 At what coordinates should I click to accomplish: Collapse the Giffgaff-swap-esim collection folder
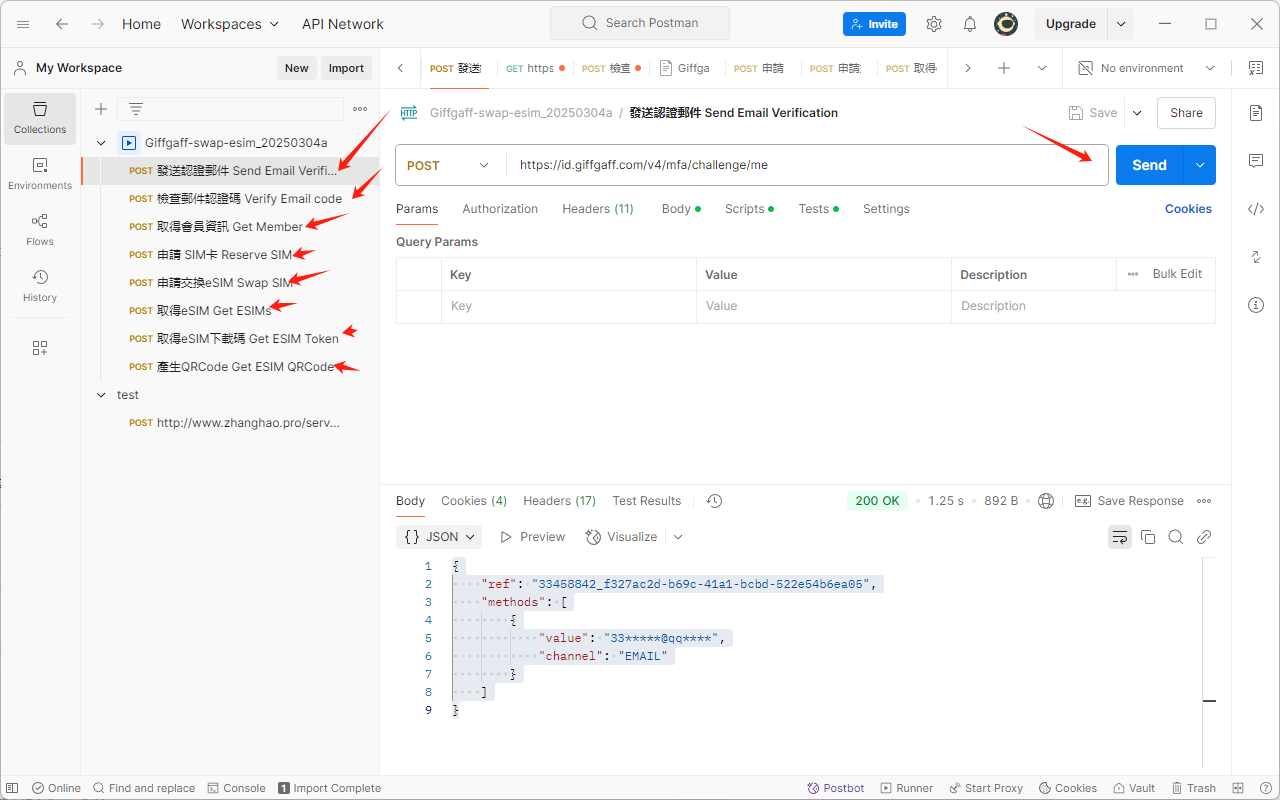[x=101, y=143]
